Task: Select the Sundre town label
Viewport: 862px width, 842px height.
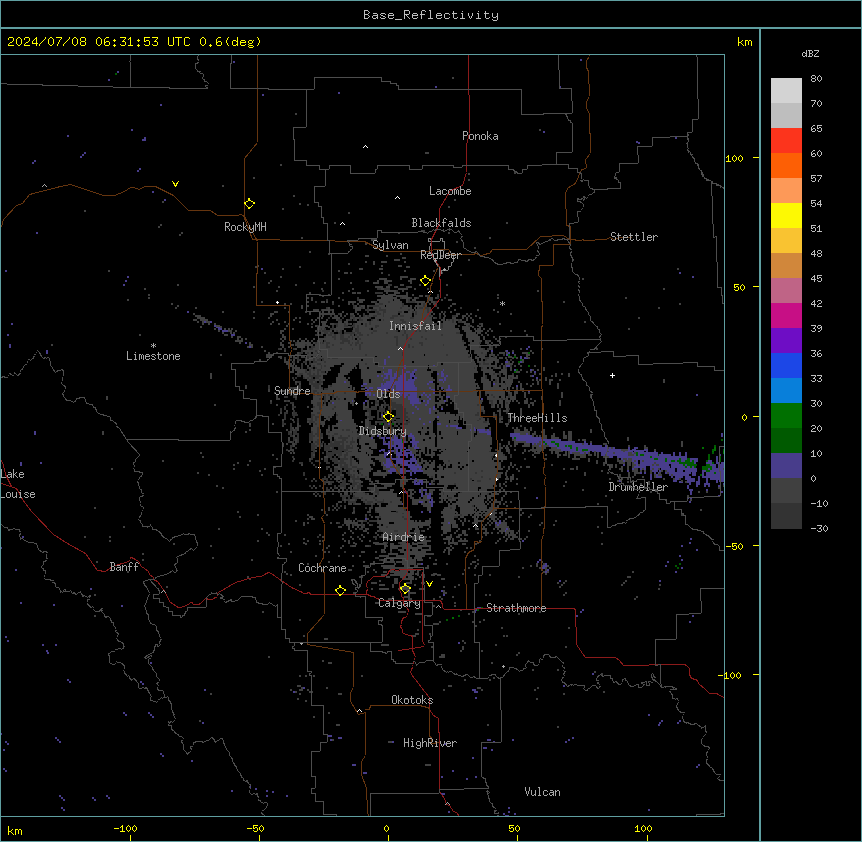Action: (x=292, y=391)
